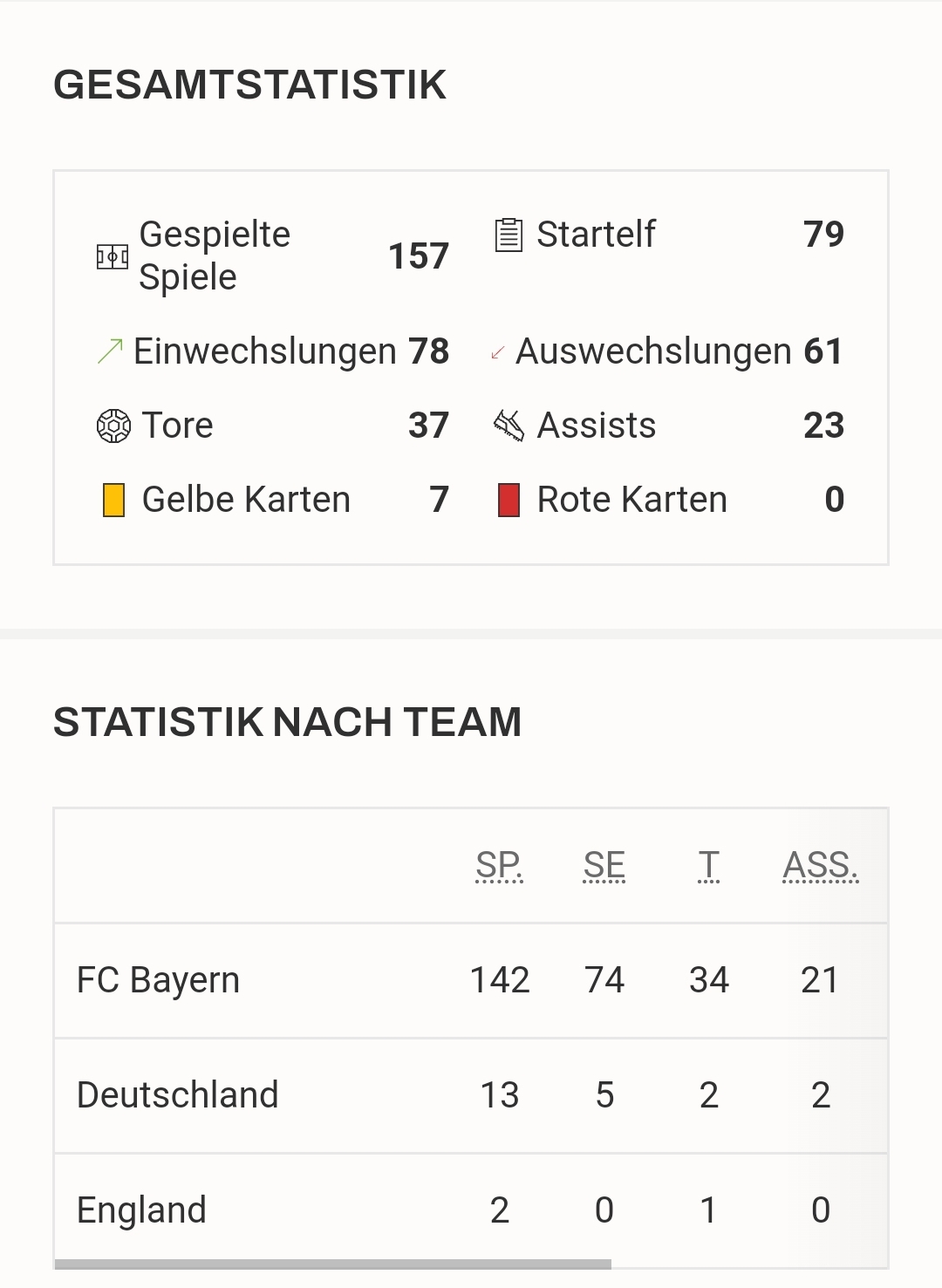The height and width of the screenshot is (1288, 942).
Task: Click the green arrow Einwechslungen icon
Action: 110,351
